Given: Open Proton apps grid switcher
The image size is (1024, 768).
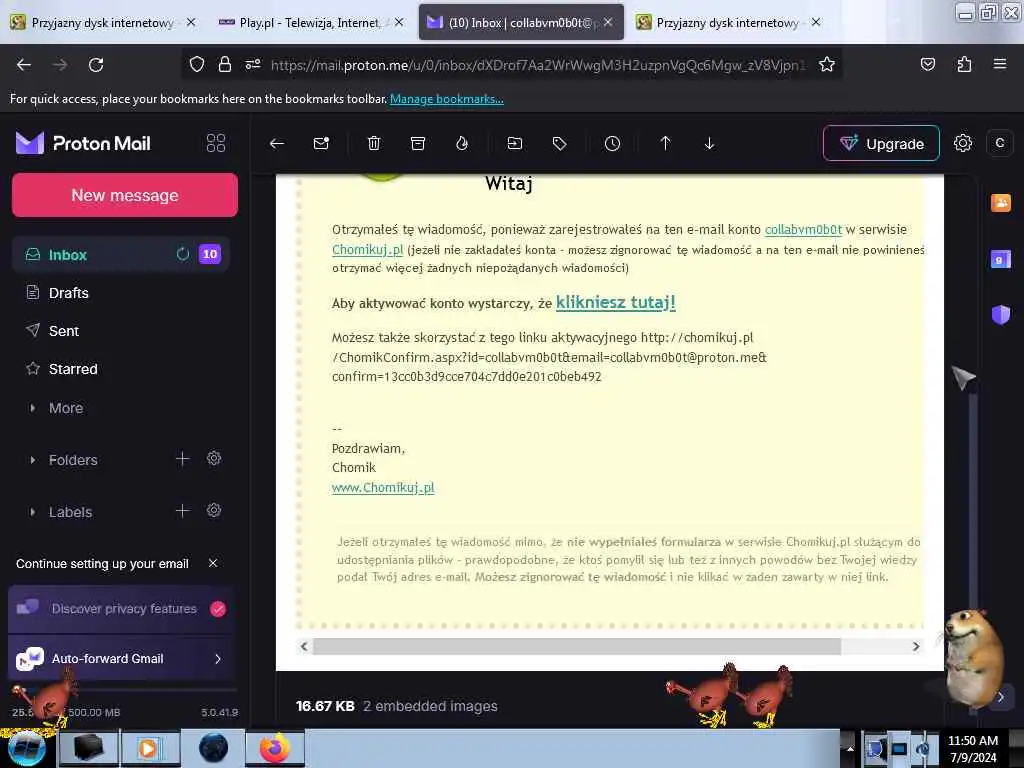Looking at the screenshot, I should [x=216, y=143].
